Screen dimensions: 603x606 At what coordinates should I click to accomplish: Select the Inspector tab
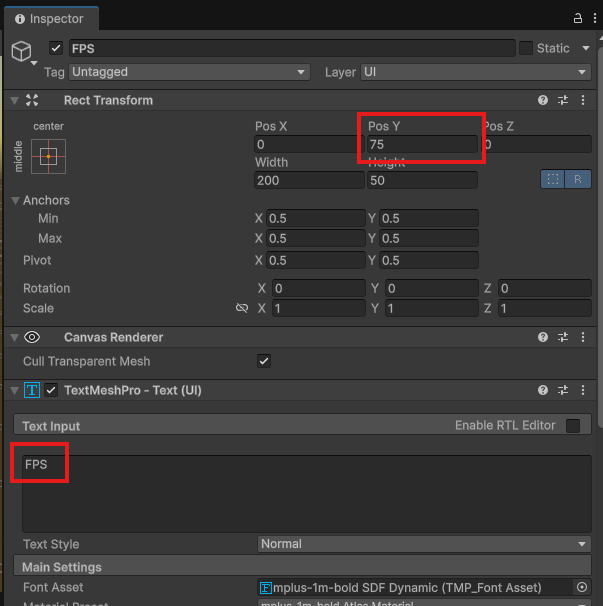click(x=49, y=18)
